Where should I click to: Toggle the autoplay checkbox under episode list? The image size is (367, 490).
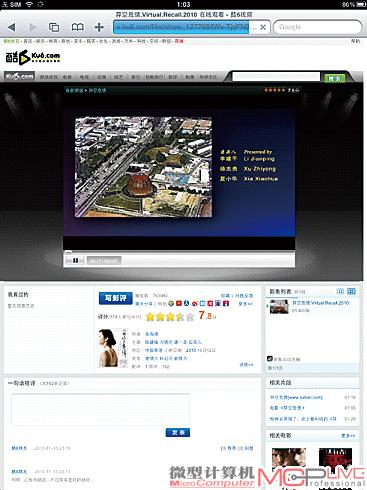[270, 359]
